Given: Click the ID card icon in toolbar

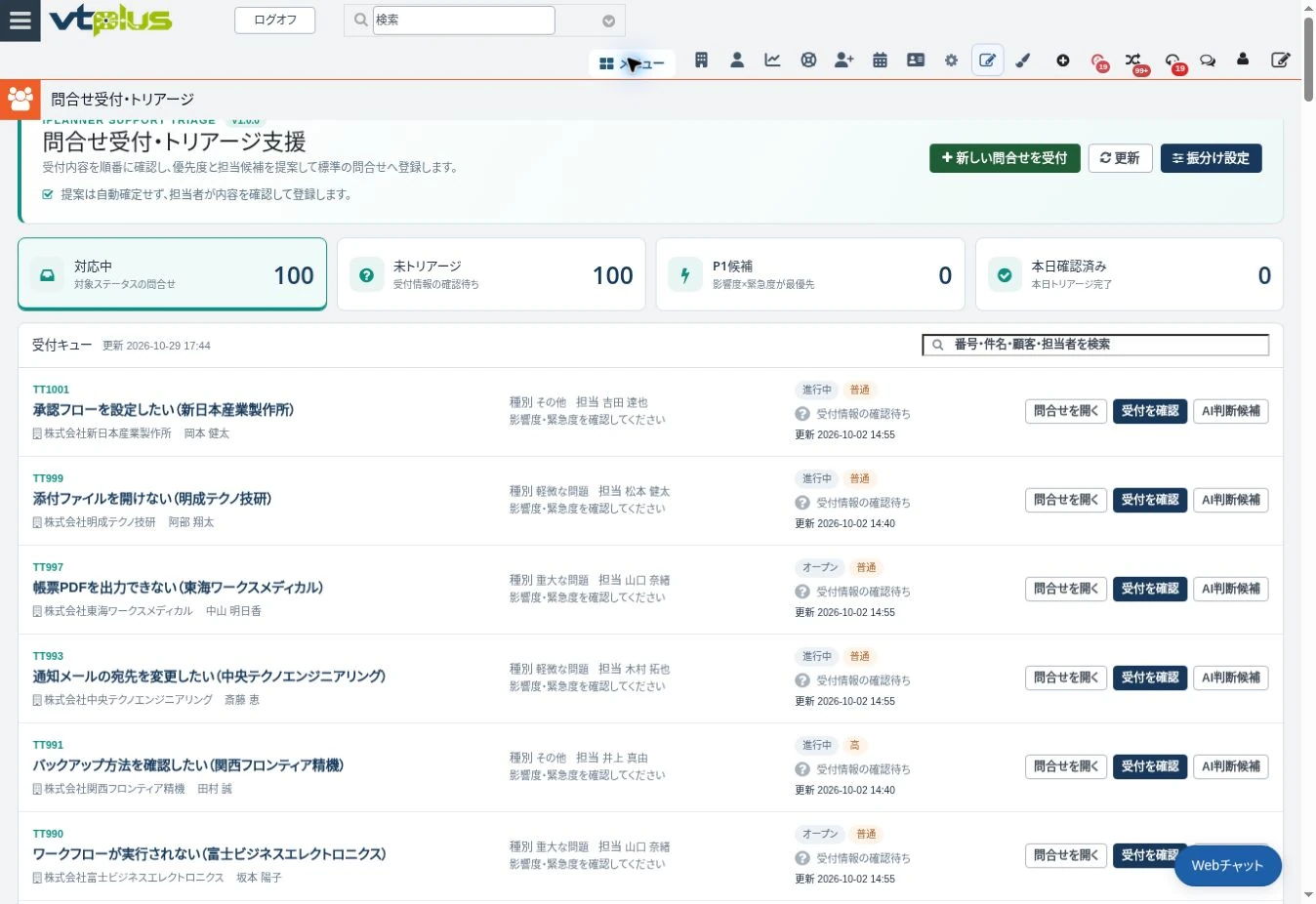Looking at the screenshot, I should (916, 61).
